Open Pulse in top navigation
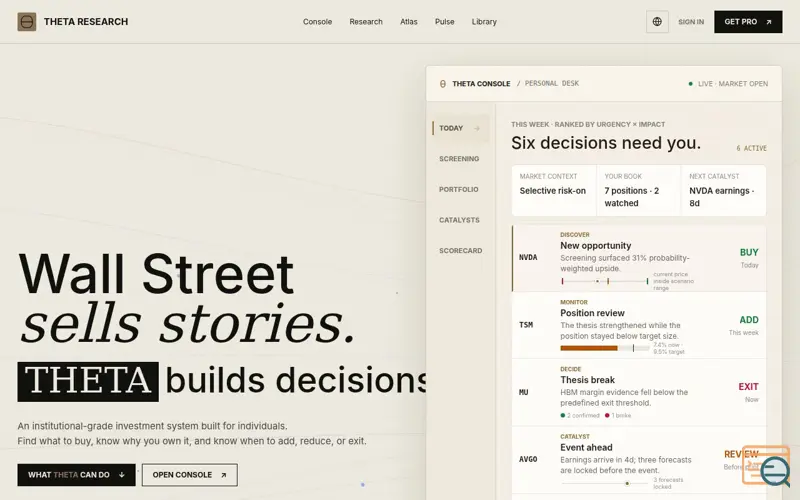 pyautogui.click(x=444, y=22)
